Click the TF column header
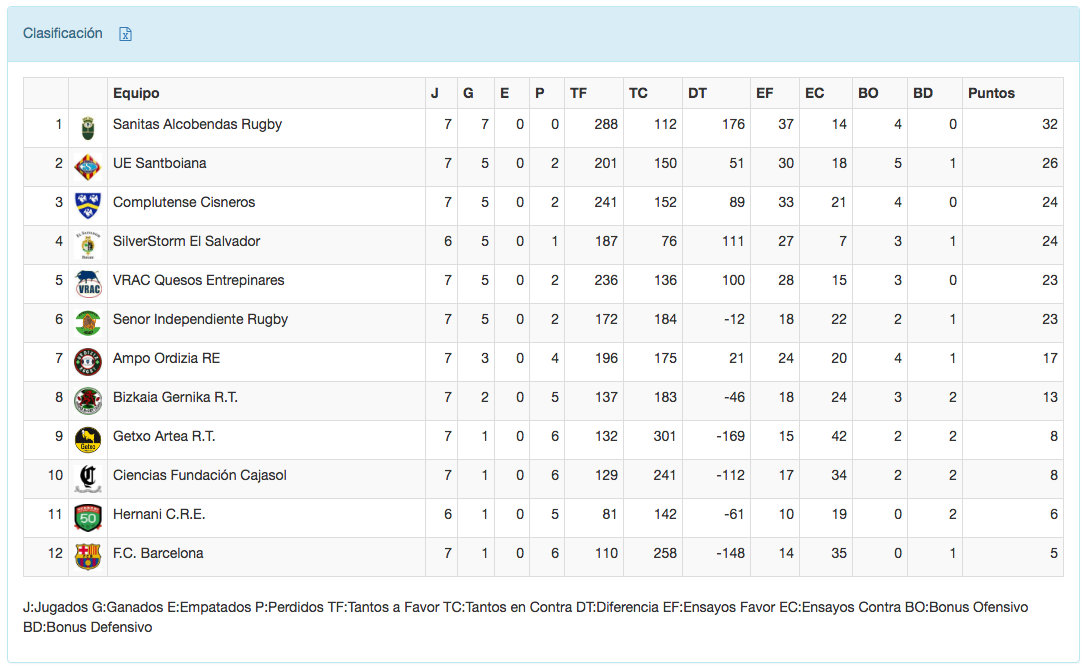 (578, 93)
